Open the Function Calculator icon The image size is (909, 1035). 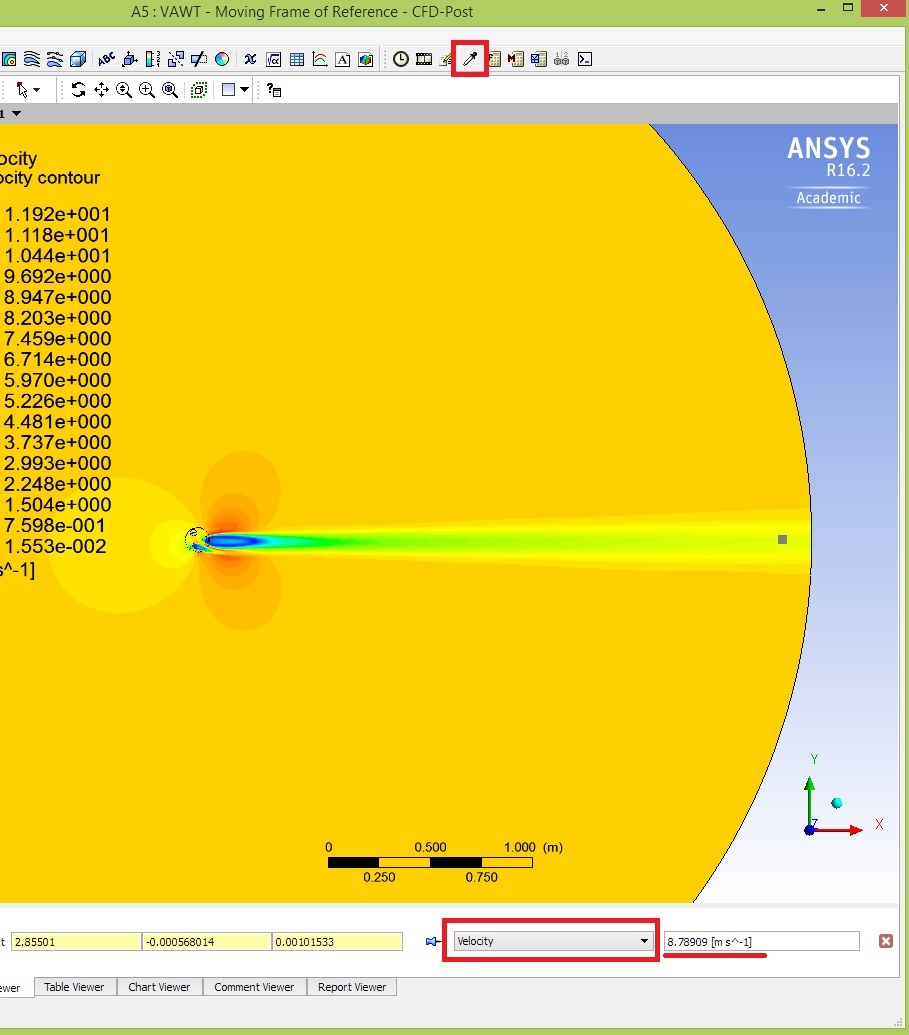pos(495,59)
